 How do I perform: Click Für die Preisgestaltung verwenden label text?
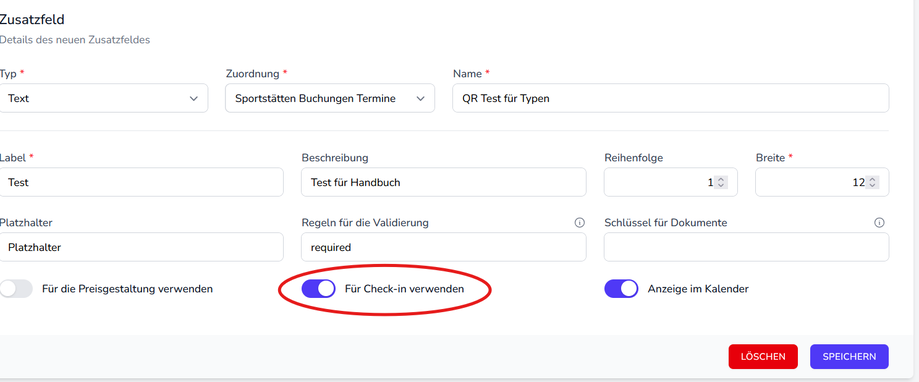pyautogui.click(x=127, y=289)
